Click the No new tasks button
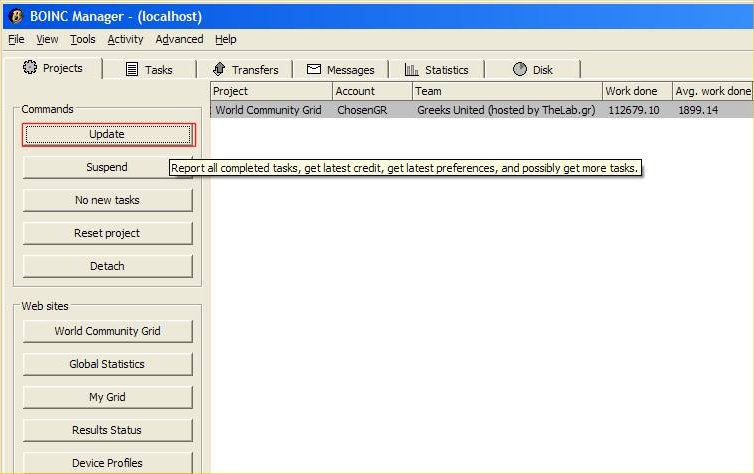 coord(107,200)
